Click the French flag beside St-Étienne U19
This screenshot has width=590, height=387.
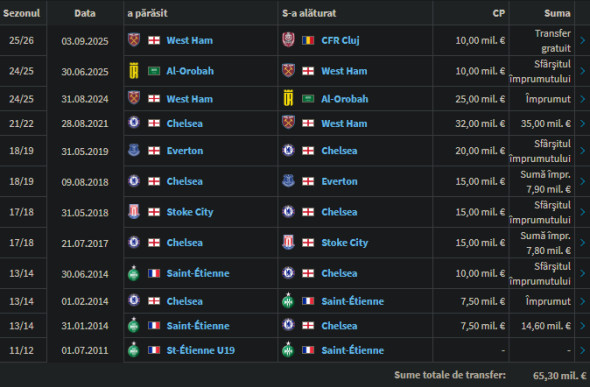pyautogui.click(x=154, y=350)
